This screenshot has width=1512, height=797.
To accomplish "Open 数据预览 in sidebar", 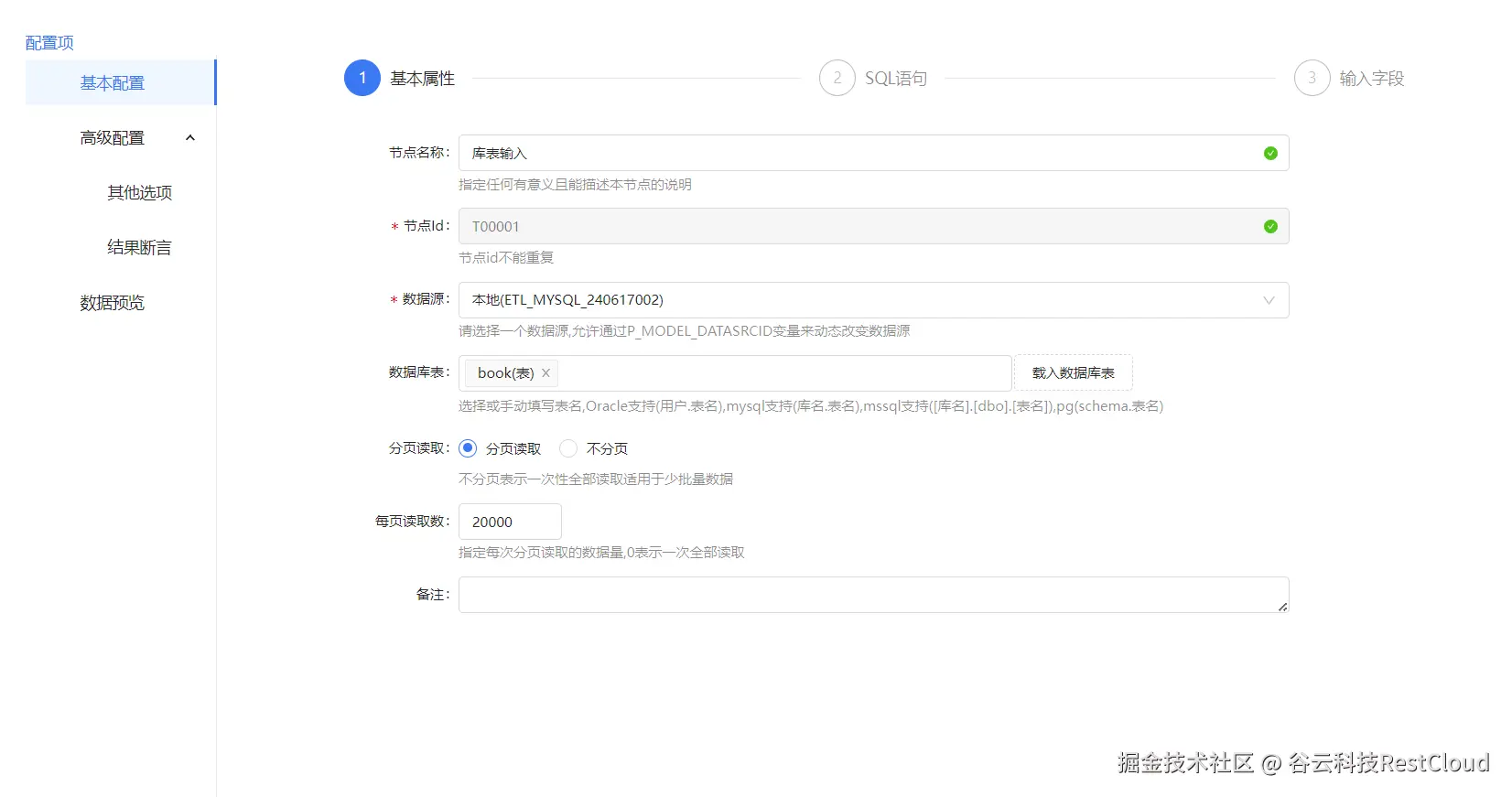I will coord(112,303).
